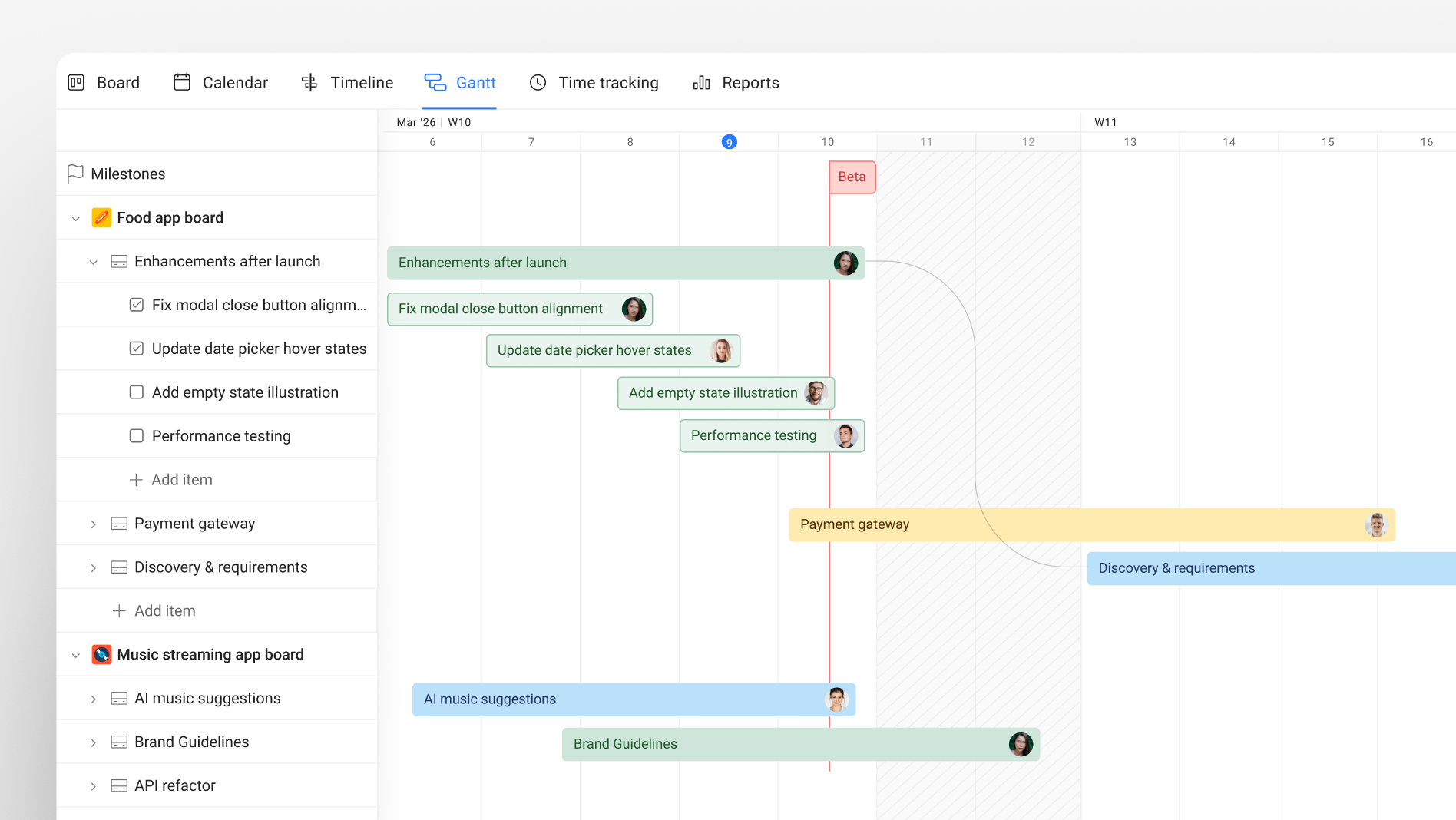
Task: Open the Beta milestone marker
Action: coord(852,177)
